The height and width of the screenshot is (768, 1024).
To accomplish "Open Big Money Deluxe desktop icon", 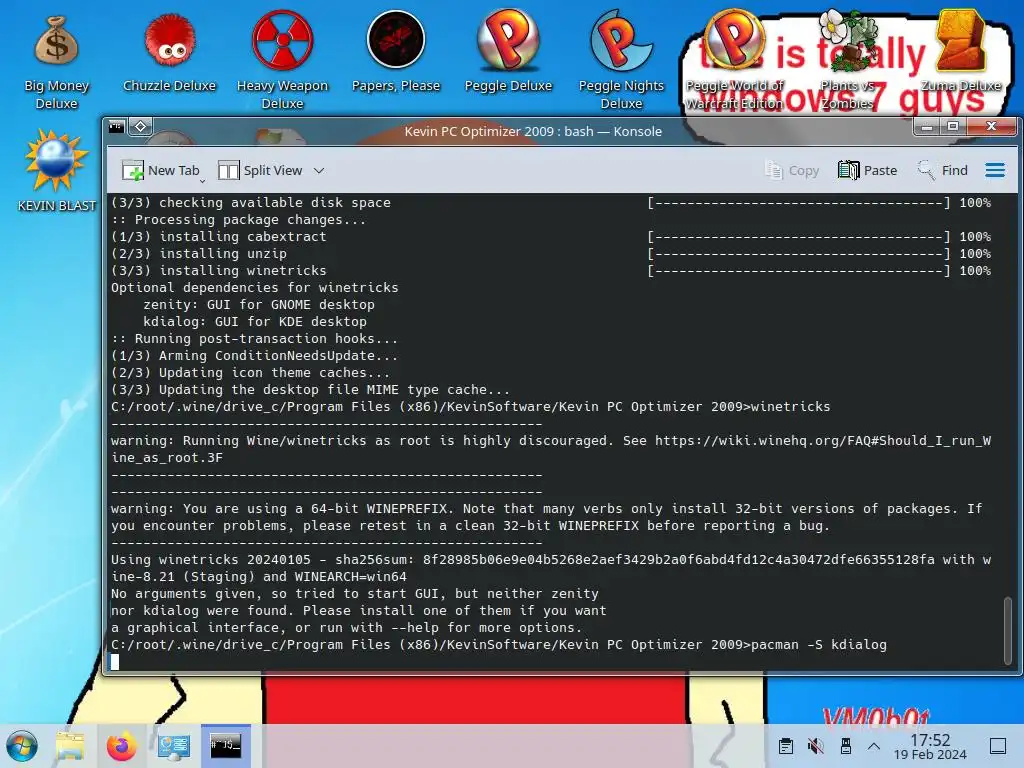I will 56,61.
